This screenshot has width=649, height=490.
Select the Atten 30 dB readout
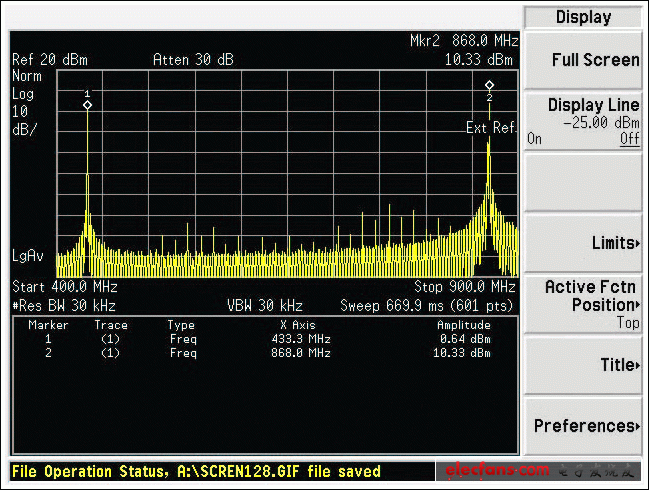193,60
